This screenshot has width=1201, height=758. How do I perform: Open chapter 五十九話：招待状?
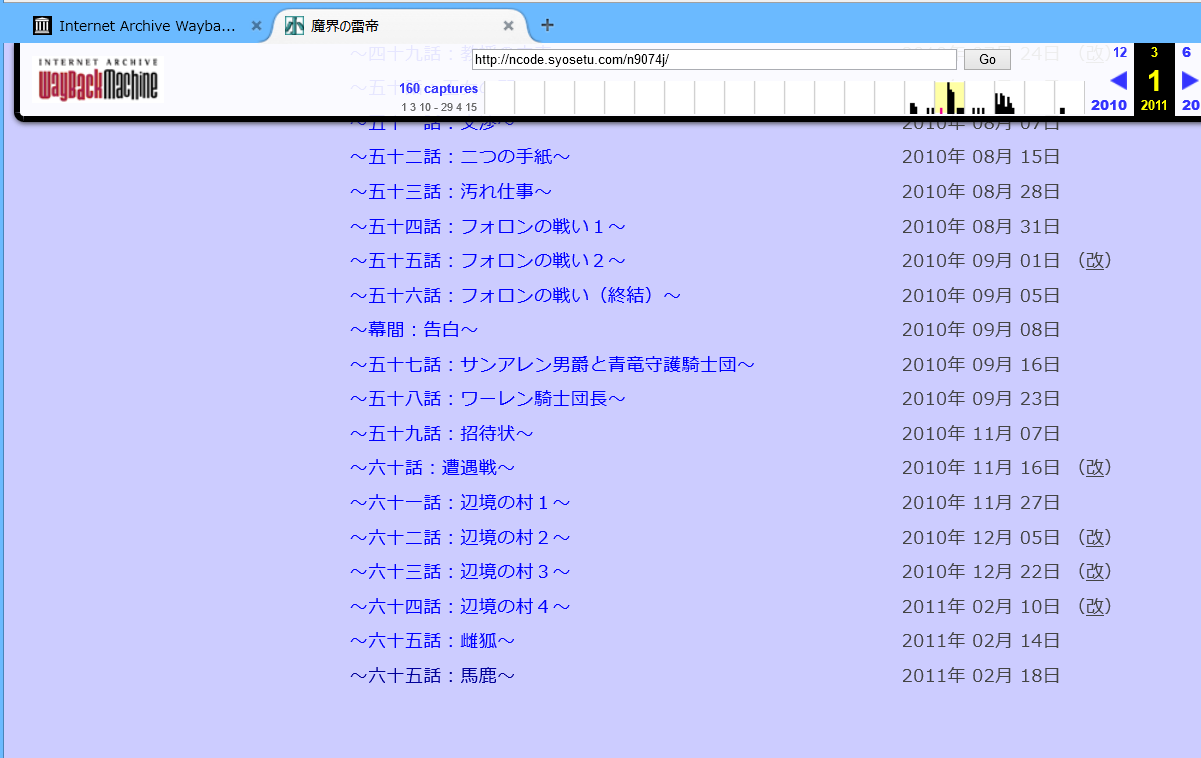442,433
